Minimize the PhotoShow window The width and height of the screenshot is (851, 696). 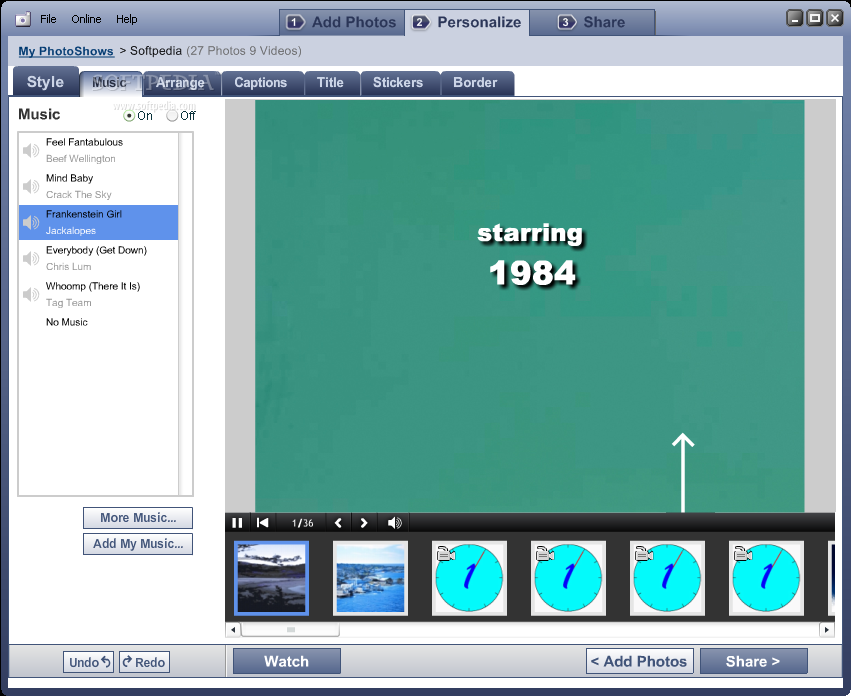coord(795,18)
